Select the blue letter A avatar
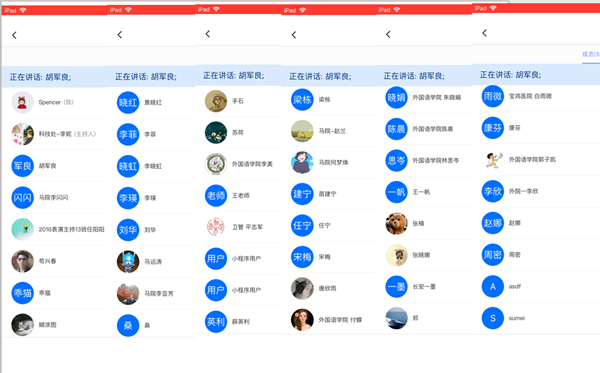 pos(492,286)
